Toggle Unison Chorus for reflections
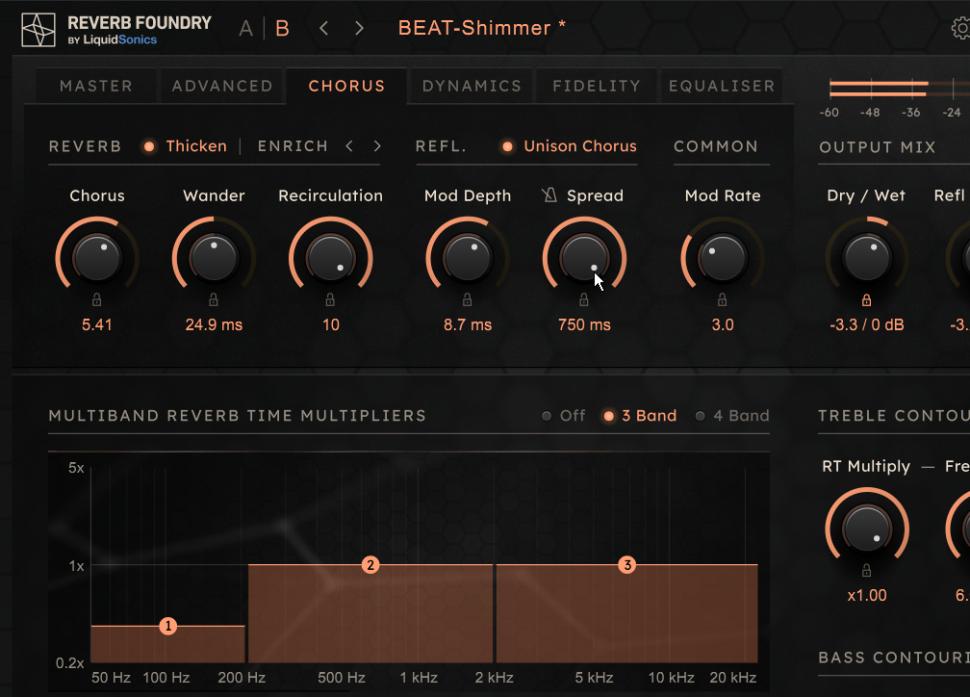This screenshot has width=970, height=697. click(x=569, y=146)
